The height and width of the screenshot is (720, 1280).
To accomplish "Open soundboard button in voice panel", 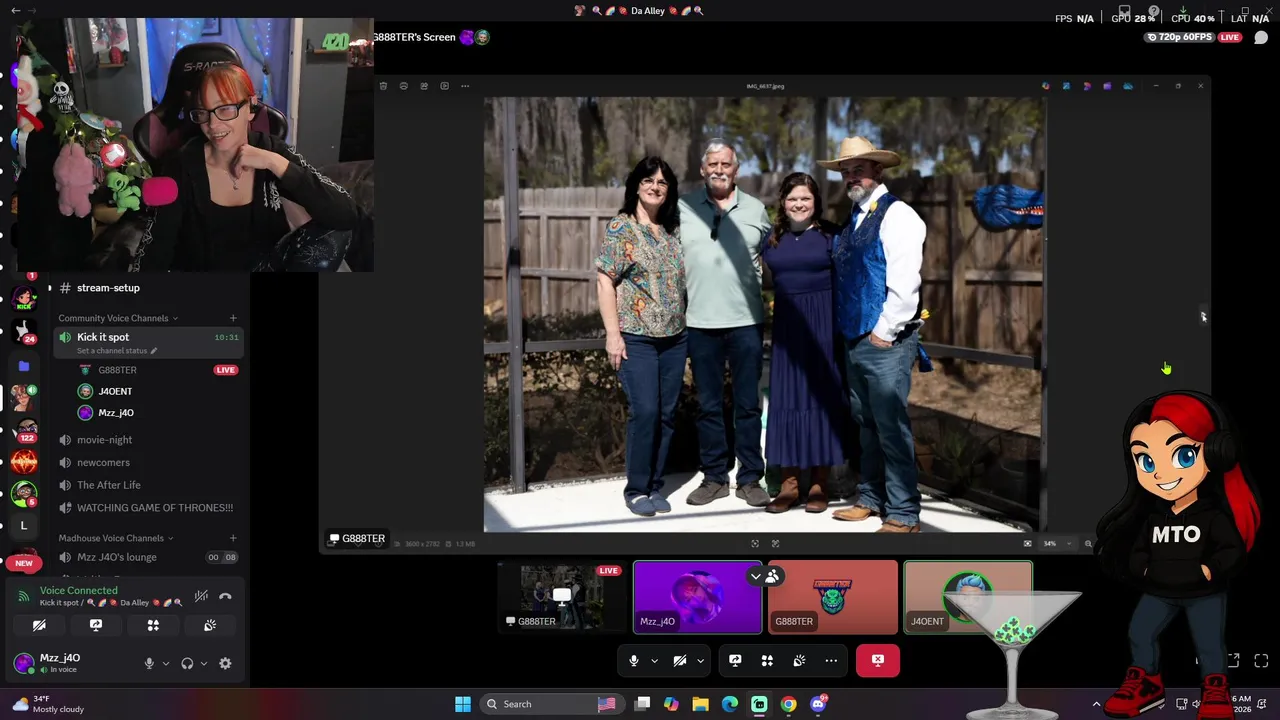I will tap(210, 625).
